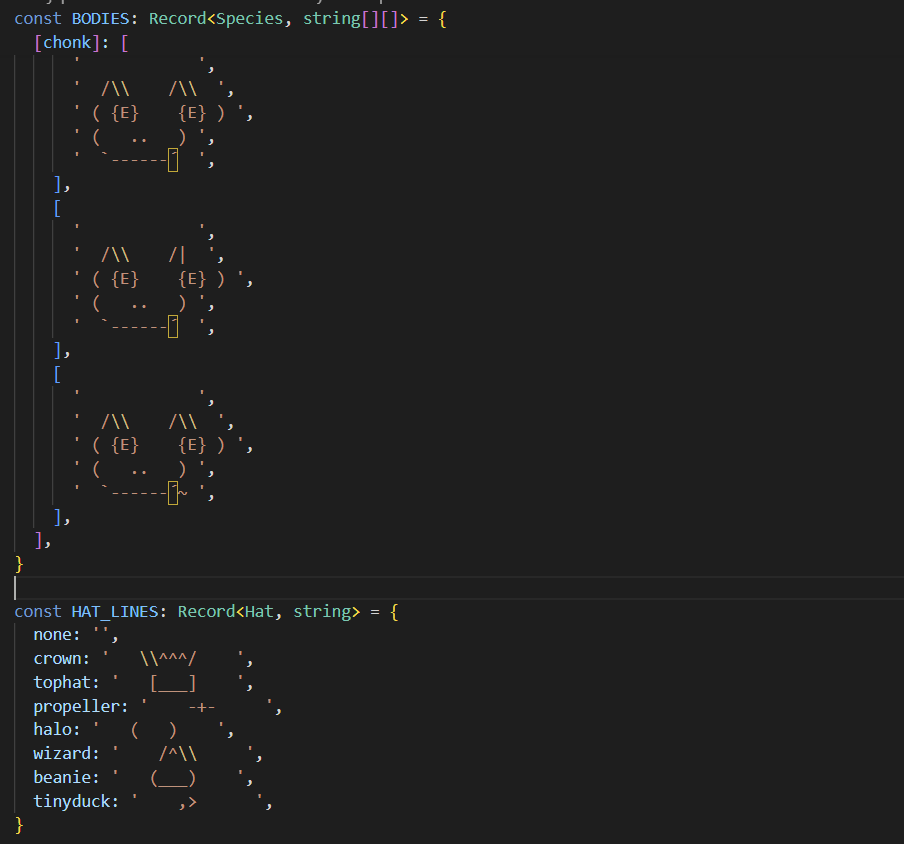Screen dimensions: 904x844
Task: Click the tilde character in the third frame
Action: point(183,492)
